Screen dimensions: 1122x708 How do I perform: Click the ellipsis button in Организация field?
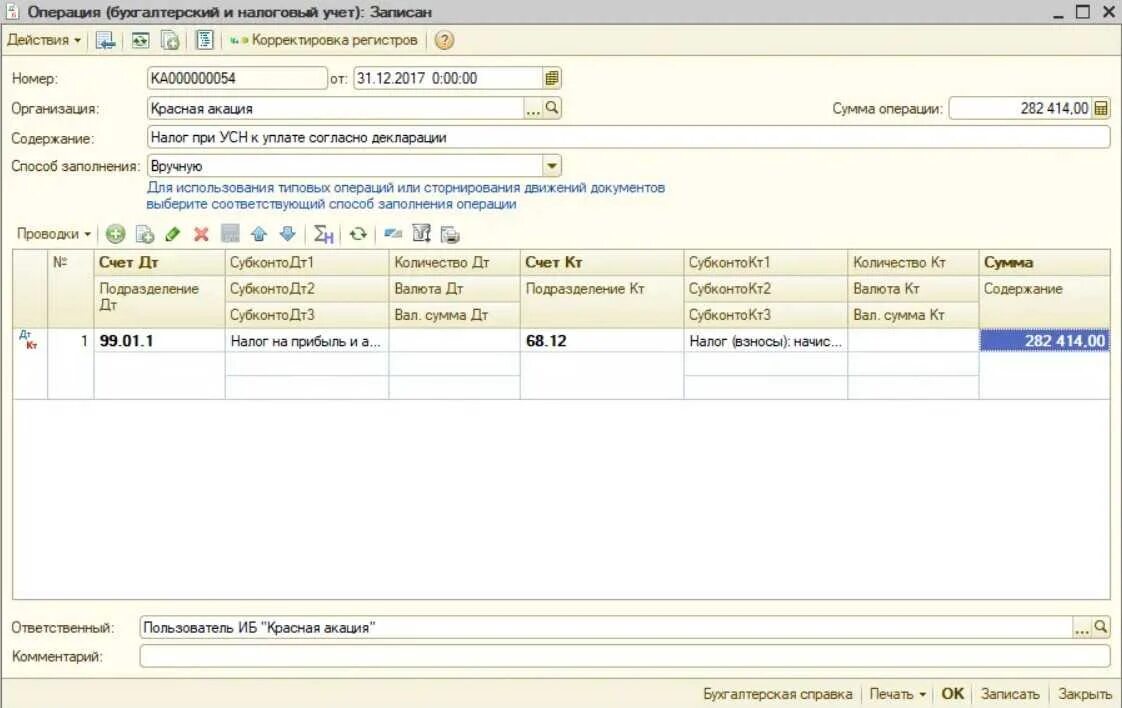tap(533, 109)
